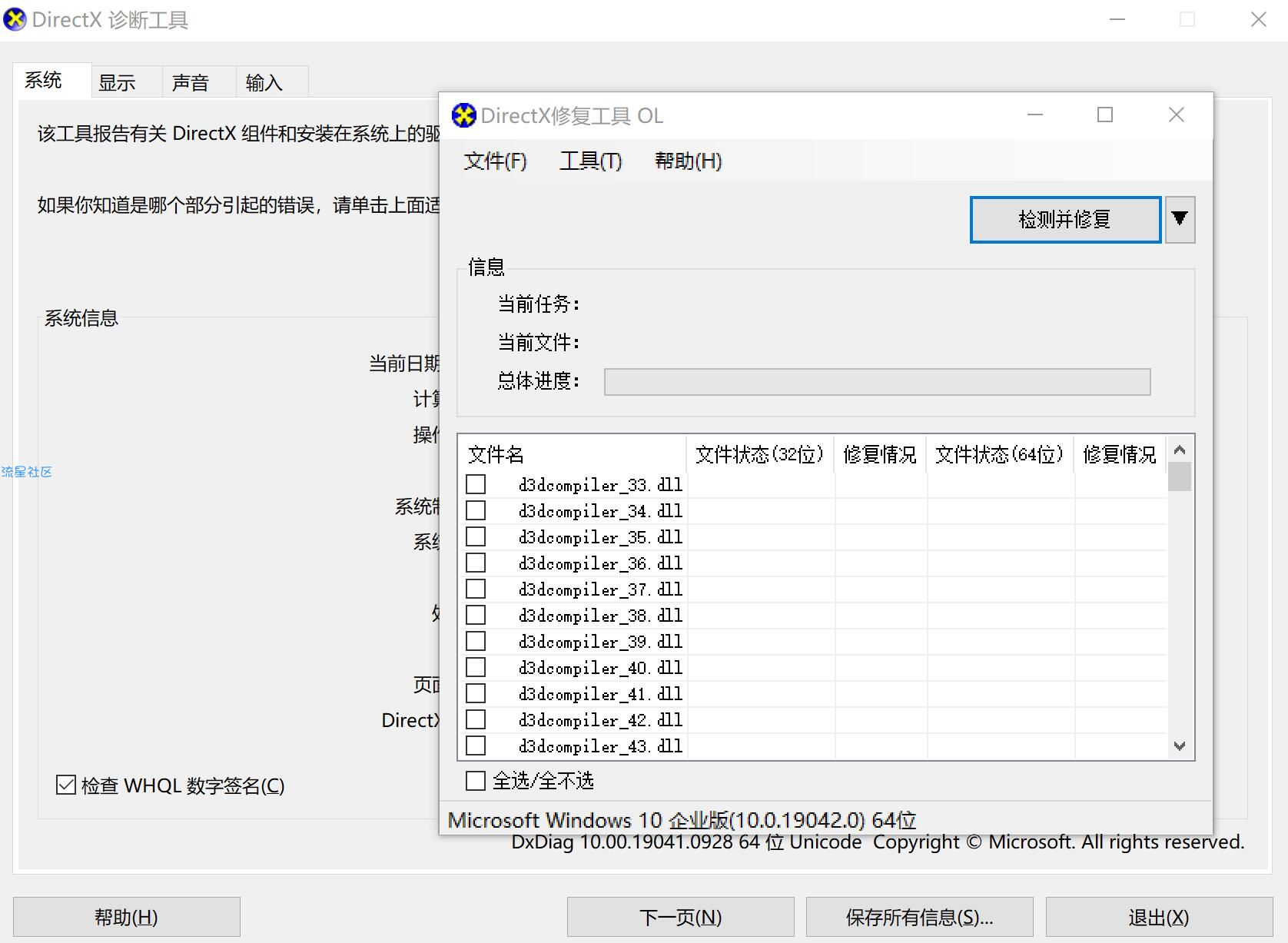
Task: Close the DirectX 诊断工具 window
Action: click(1258, 19)
